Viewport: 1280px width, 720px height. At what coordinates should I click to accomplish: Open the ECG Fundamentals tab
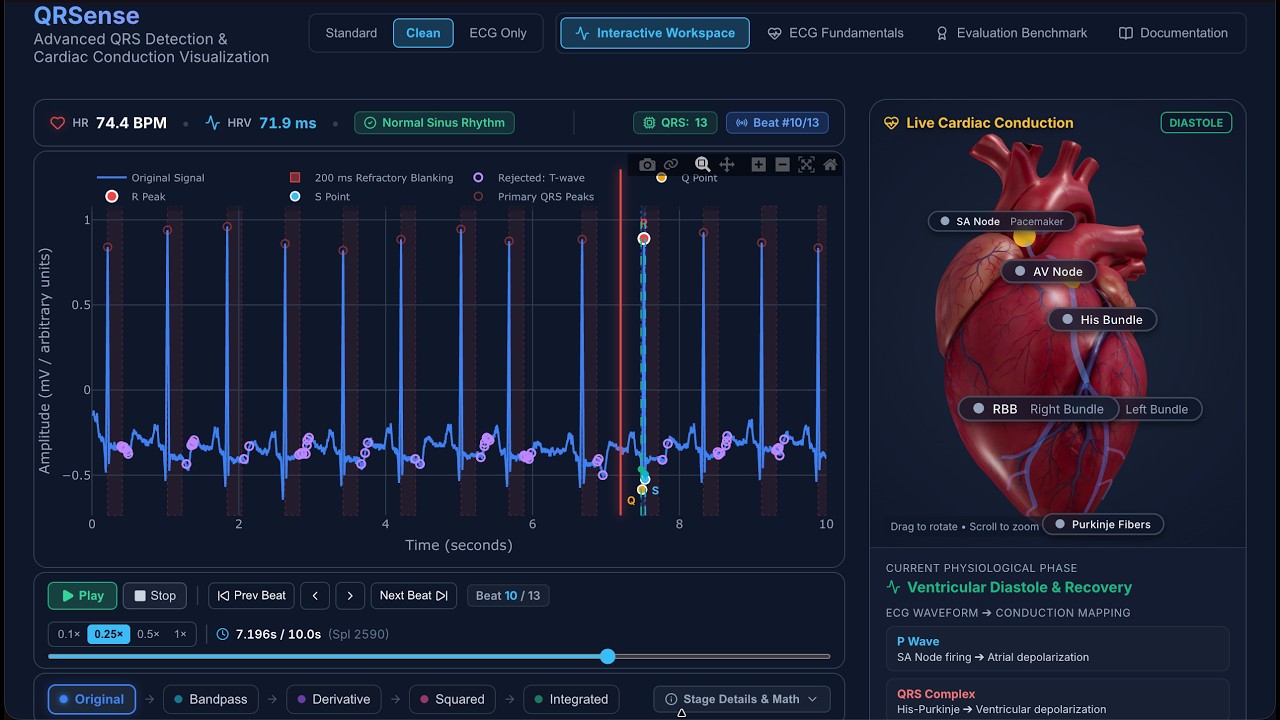[x=835, y=33]
